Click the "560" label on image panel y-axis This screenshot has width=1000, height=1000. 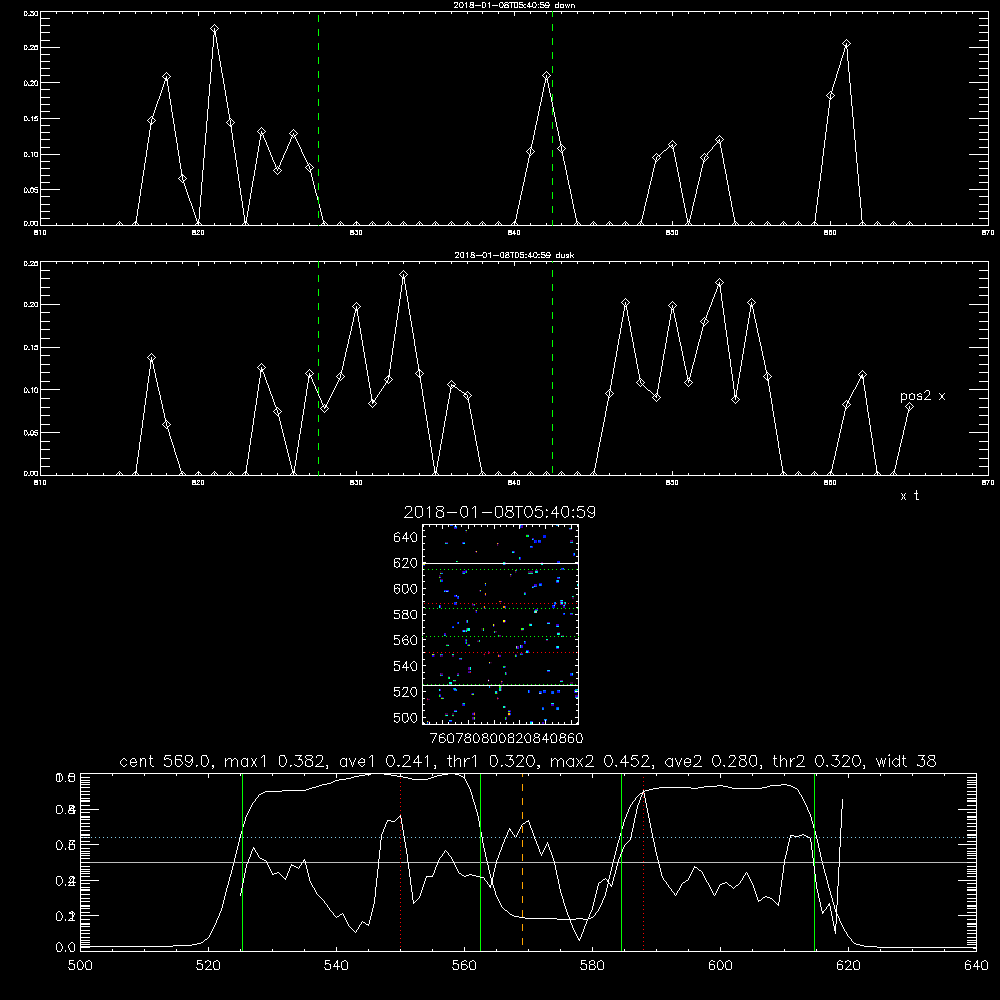(406, 640)
